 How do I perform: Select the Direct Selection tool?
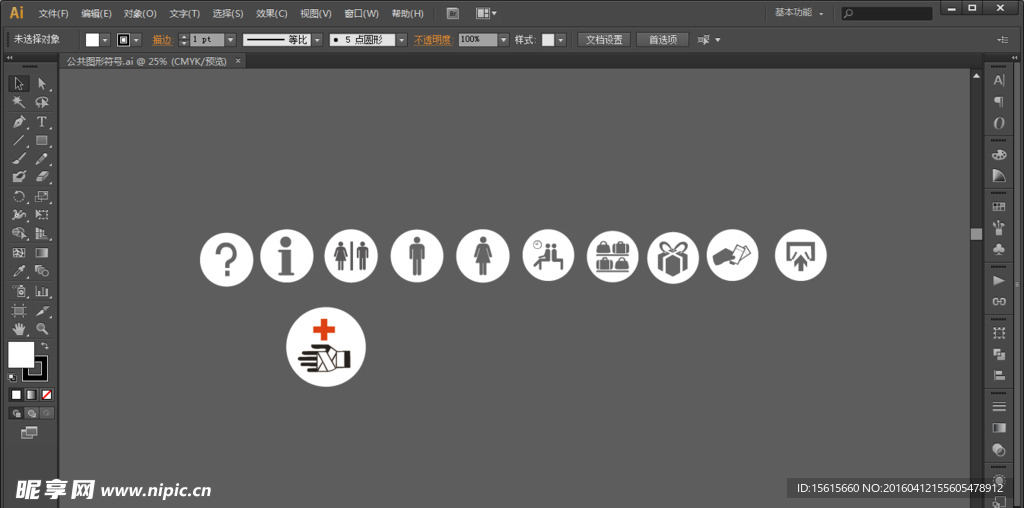click(x=42, y=84)
